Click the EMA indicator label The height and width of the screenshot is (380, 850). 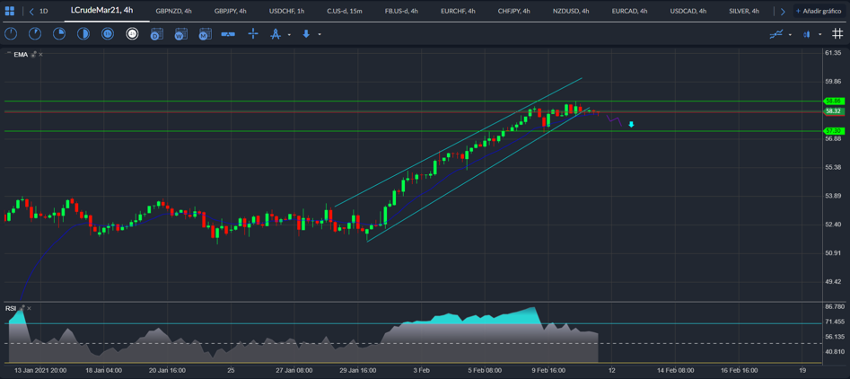[20, 54]
